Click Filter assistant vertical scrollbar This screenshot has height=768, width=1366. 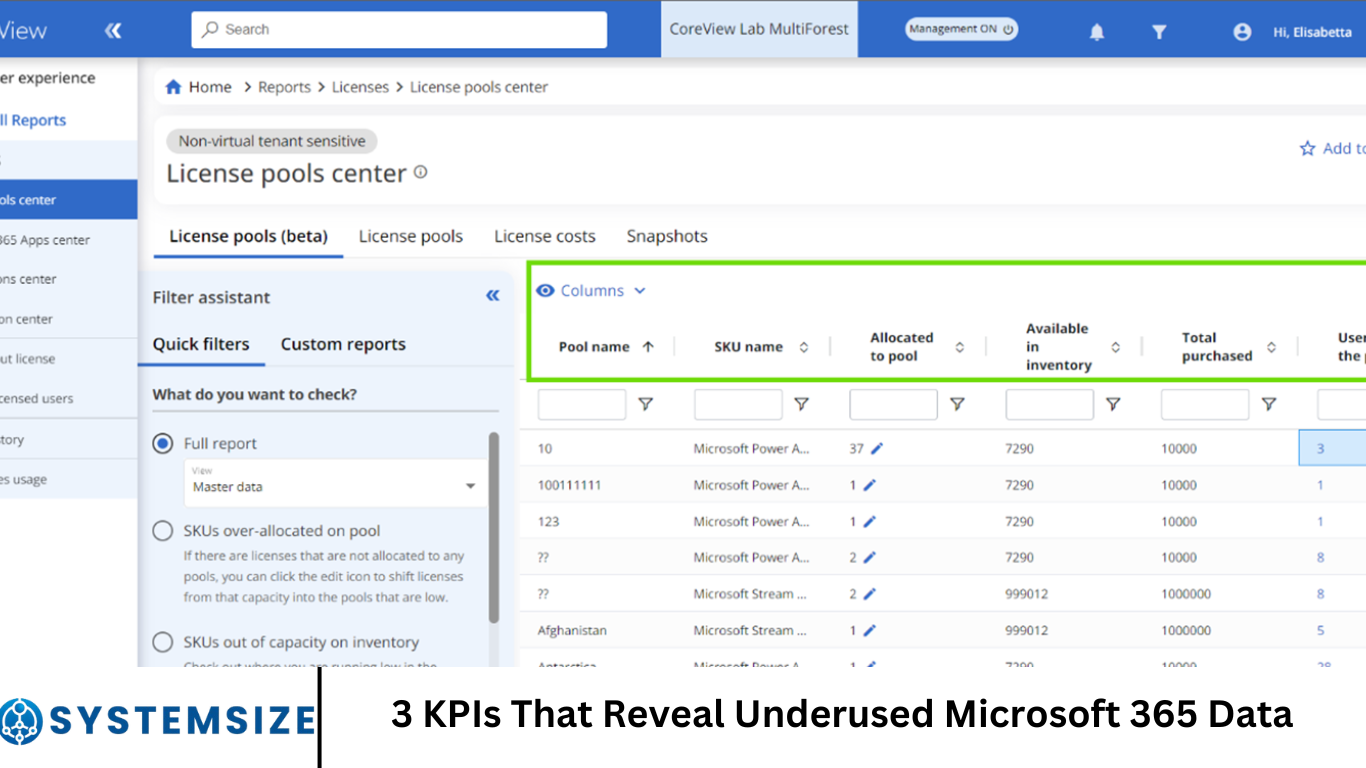click(493, 527)
